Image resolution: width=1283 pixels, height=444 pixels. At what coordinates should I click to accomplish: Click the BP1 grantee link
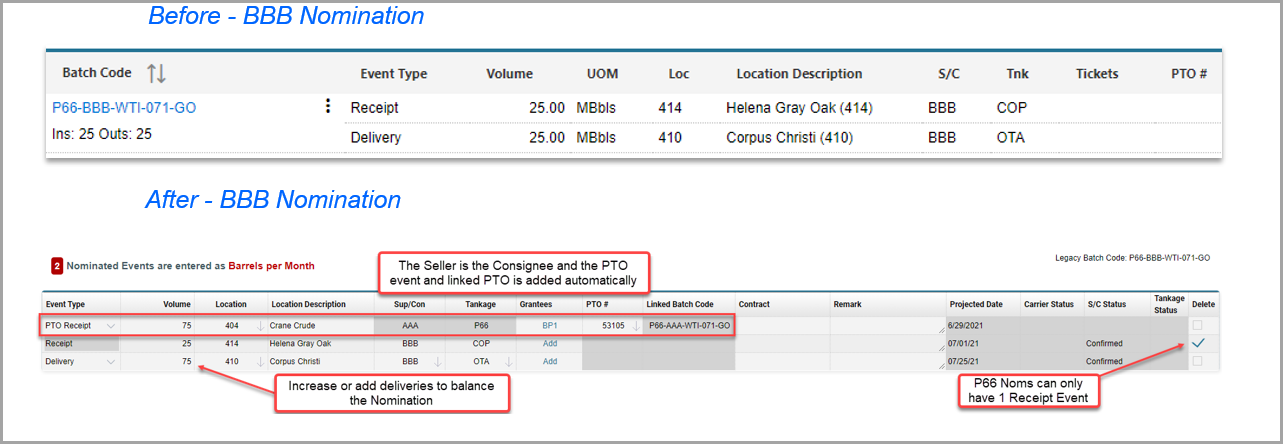coord(549,326)
